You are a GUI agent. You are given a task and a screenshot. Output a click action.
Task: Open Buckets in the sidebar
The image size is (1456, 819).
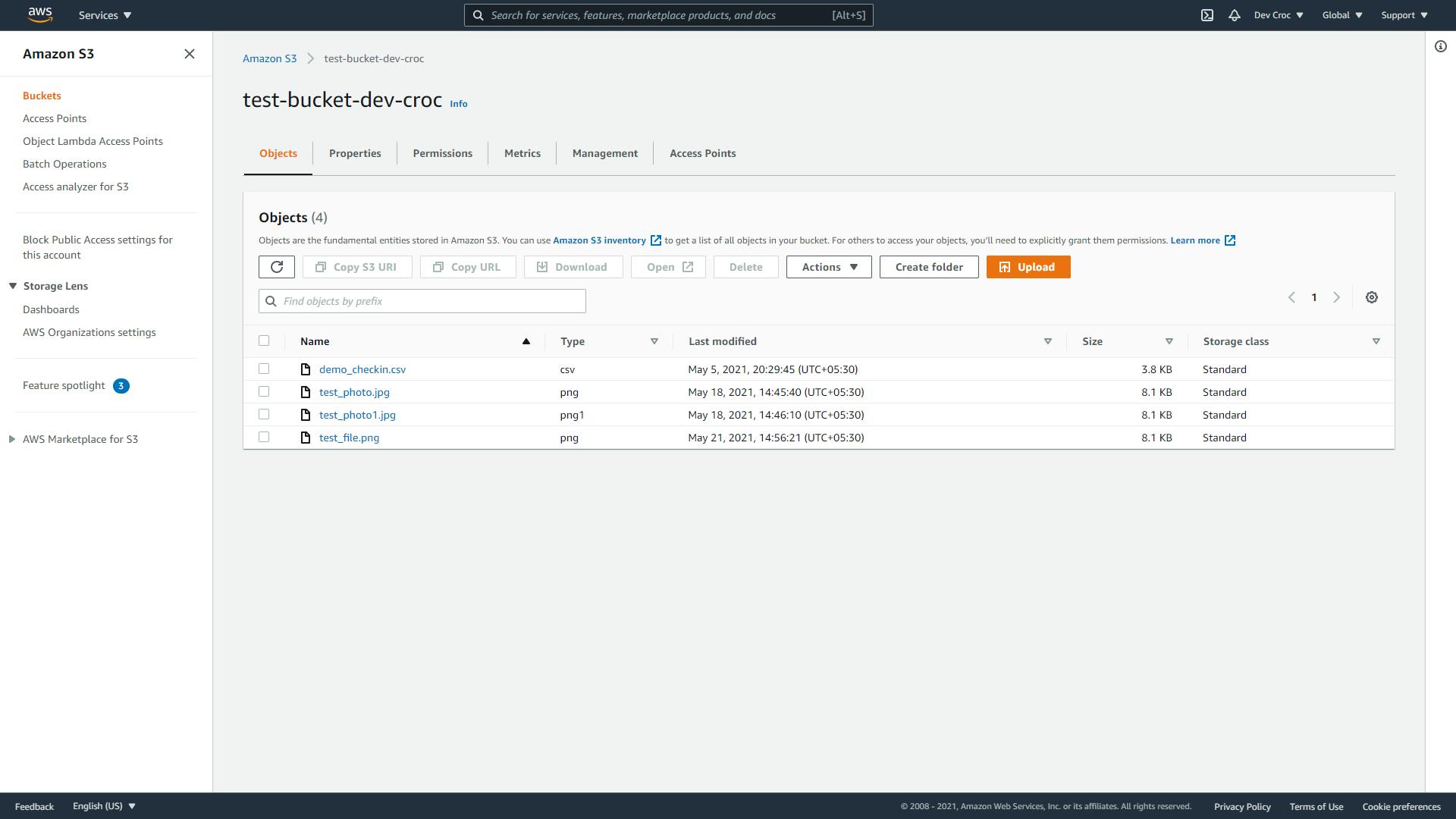[42, 96]
